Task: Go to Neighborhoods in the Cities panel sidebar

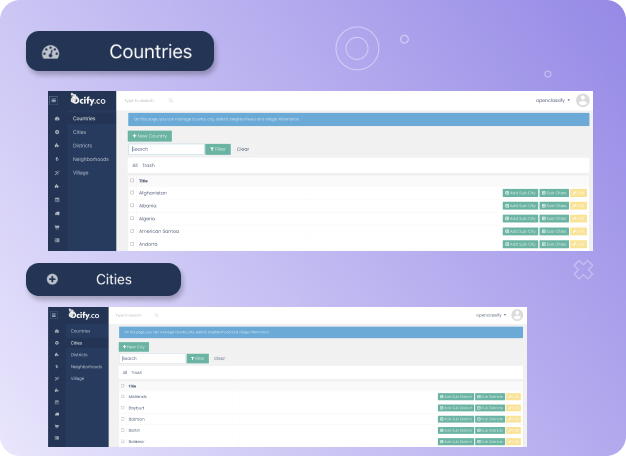Action: pos(88,367)
